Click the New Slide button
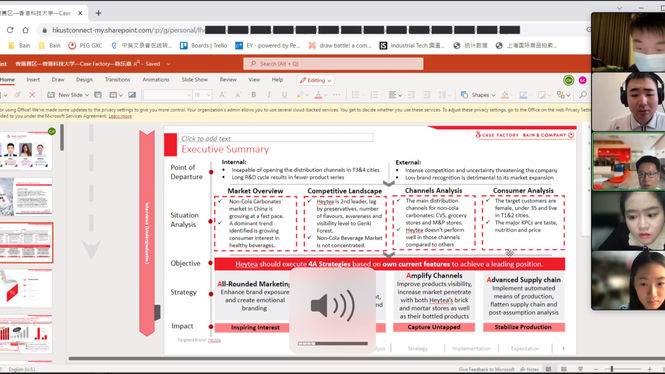 point(65,95)
